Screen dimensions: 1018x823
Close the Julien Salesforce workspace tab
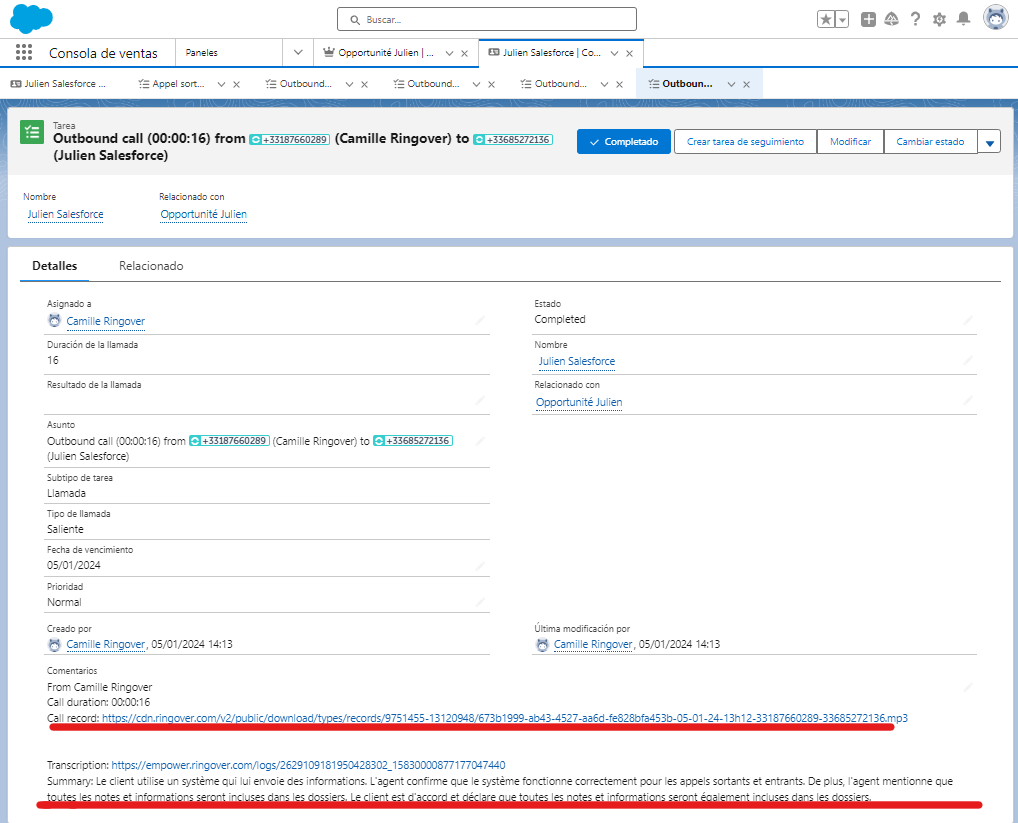[629, 53]
